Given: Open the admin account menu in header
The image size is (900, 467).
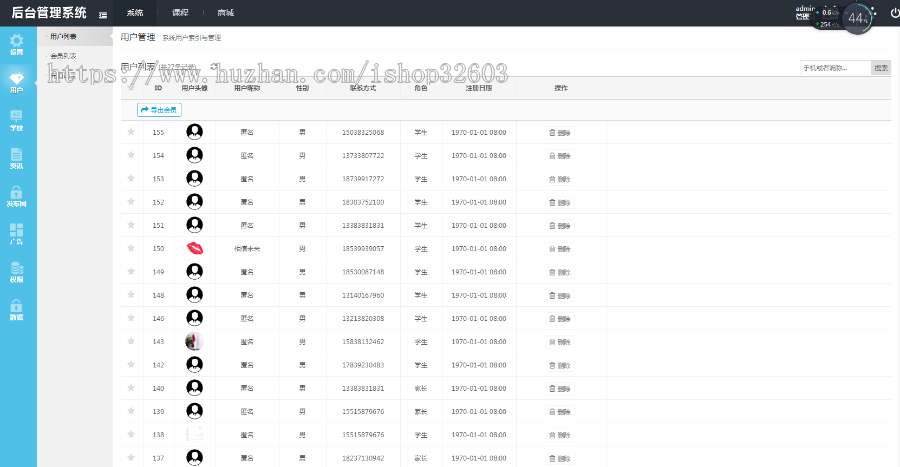Looking at the screenshot, I should pos(805,11).
